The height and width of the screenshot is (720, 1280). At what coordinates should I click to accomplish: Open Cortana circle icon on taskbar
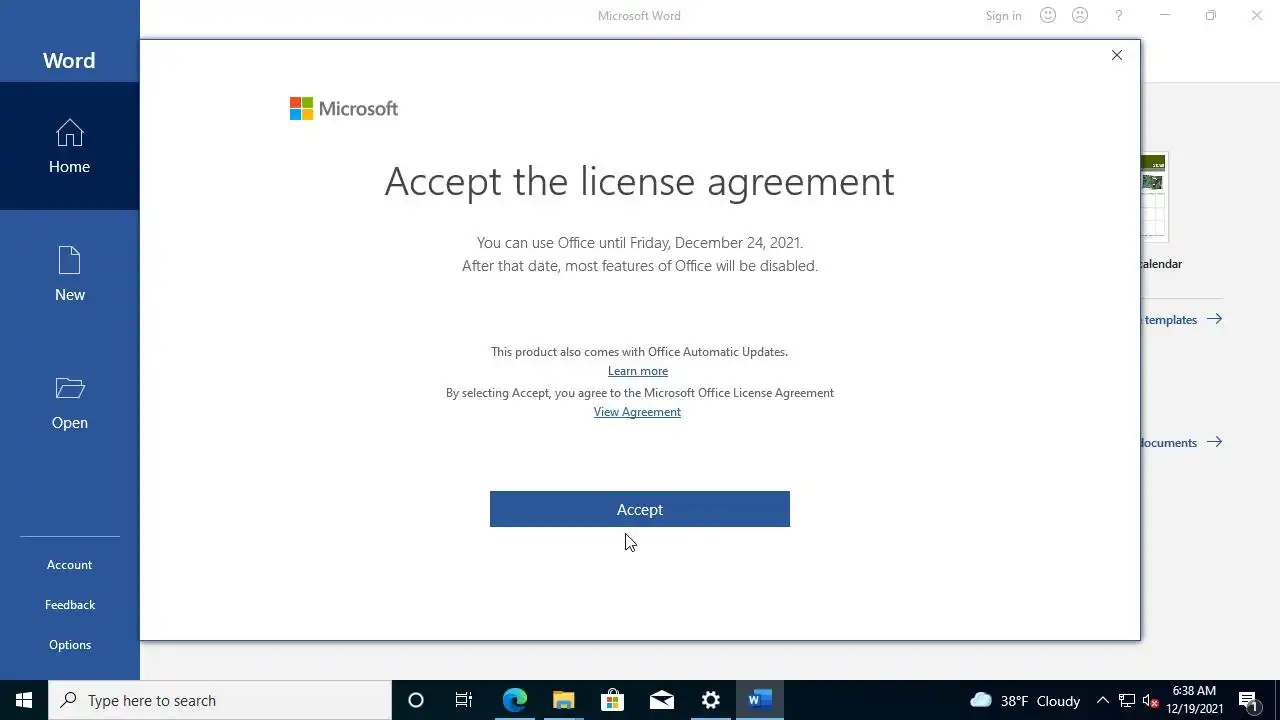tap(416, 700)
